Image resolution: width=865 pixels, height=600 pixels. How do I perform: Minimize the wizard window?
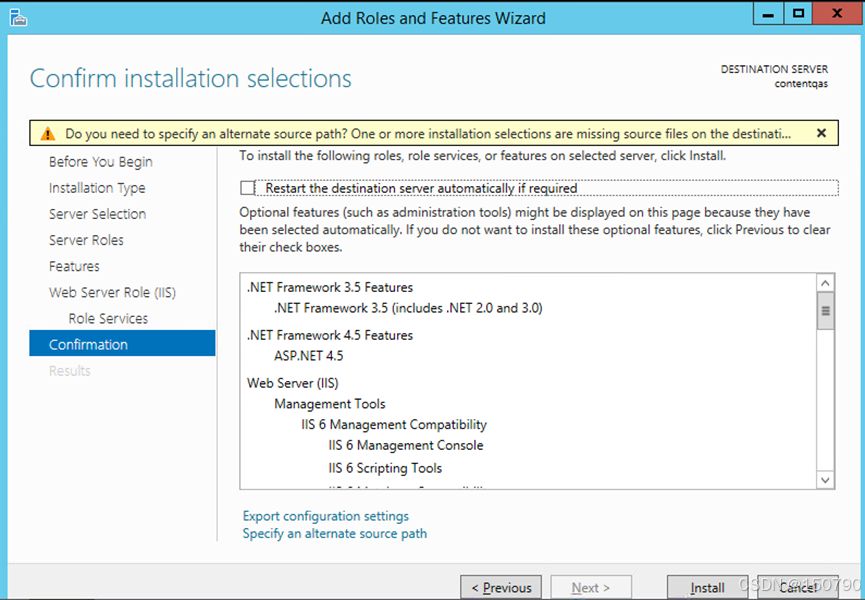[x=768, y=14]
